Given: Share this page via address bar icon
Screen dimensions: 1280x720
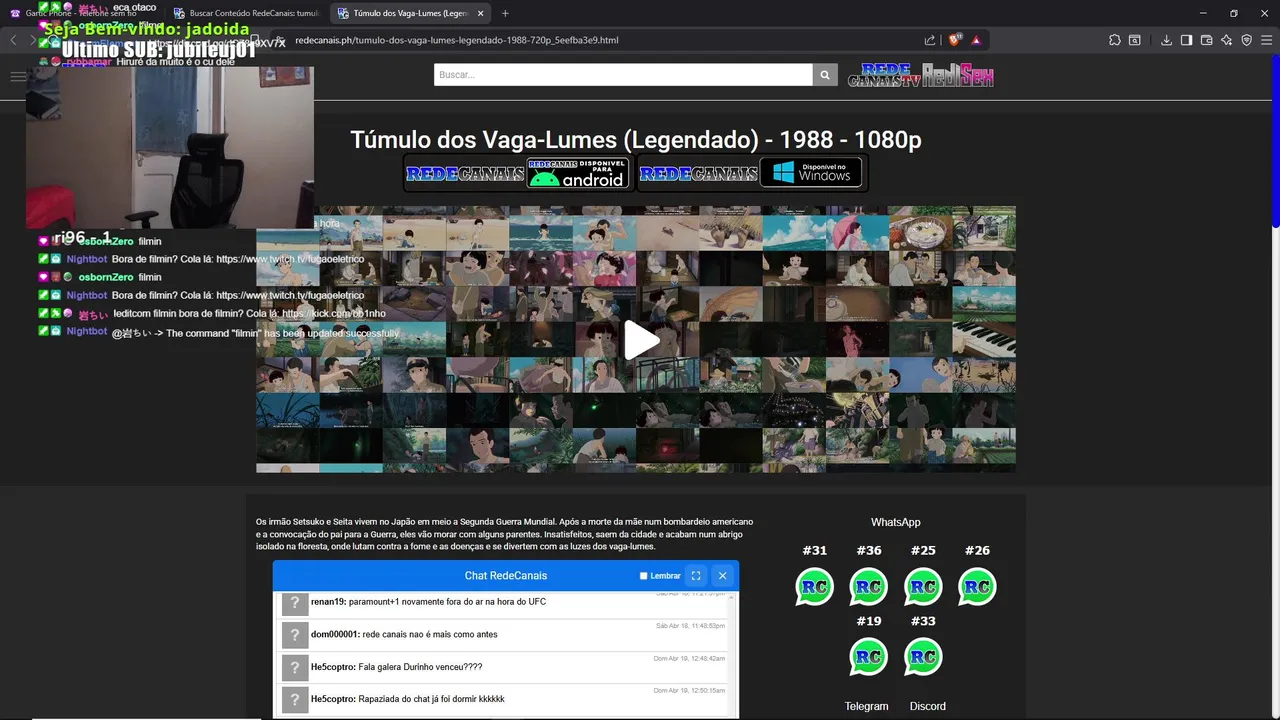Looking at the screenshot, I should pyautogui.click(x=930, y=40).
